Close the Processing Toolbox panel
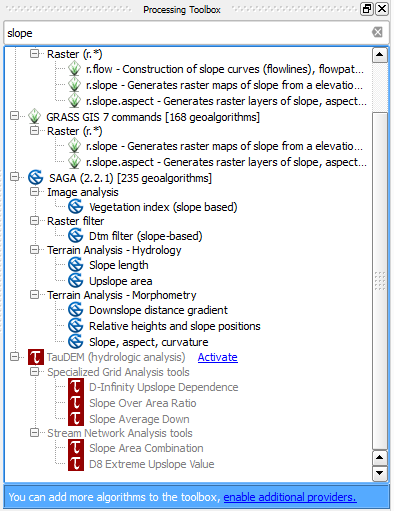The image size is (394, 511). pyautogui.click(x=382, y=9)
